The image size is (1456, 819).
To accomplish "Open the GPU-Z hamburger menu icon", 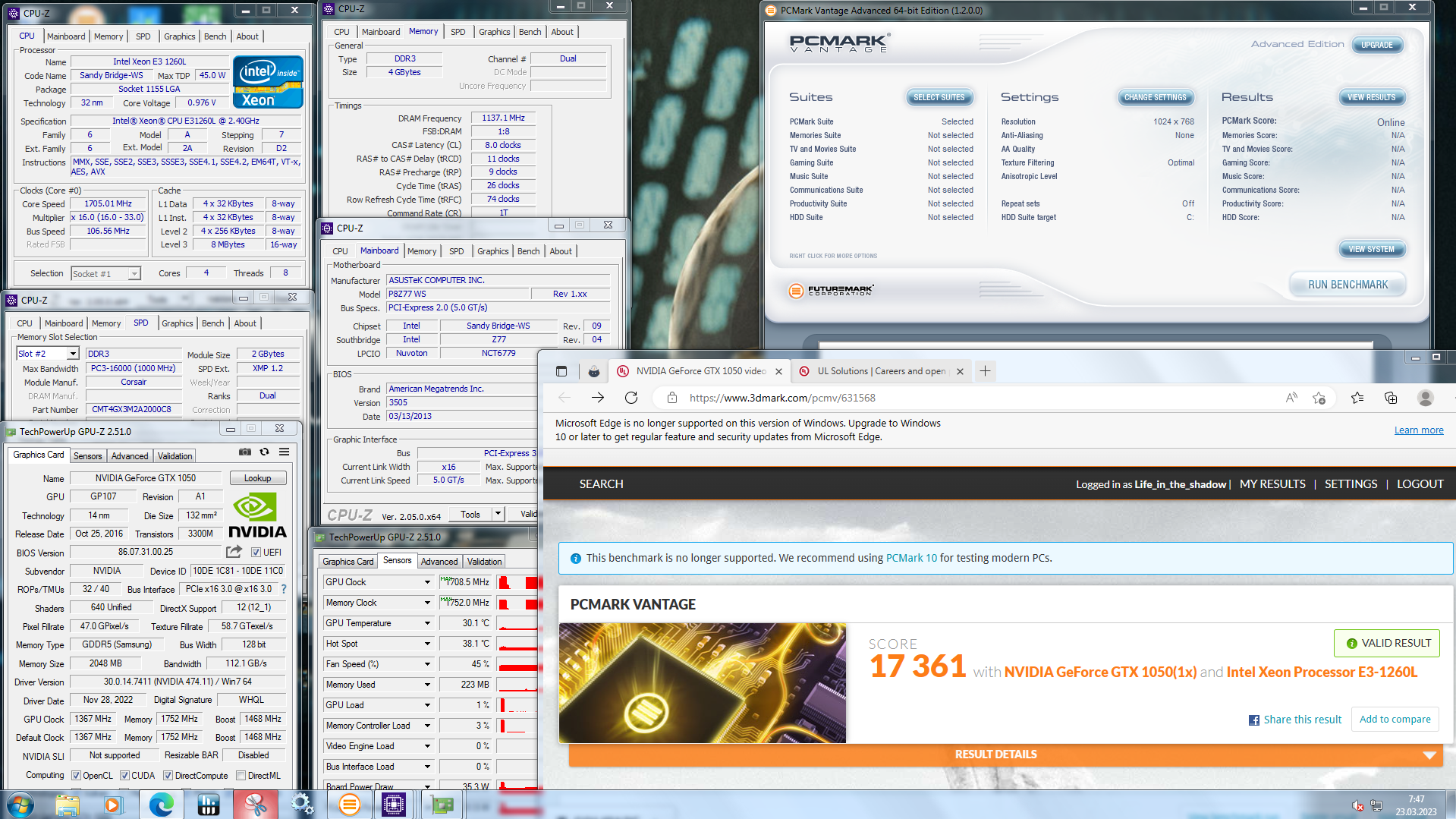I will (284, 452).
